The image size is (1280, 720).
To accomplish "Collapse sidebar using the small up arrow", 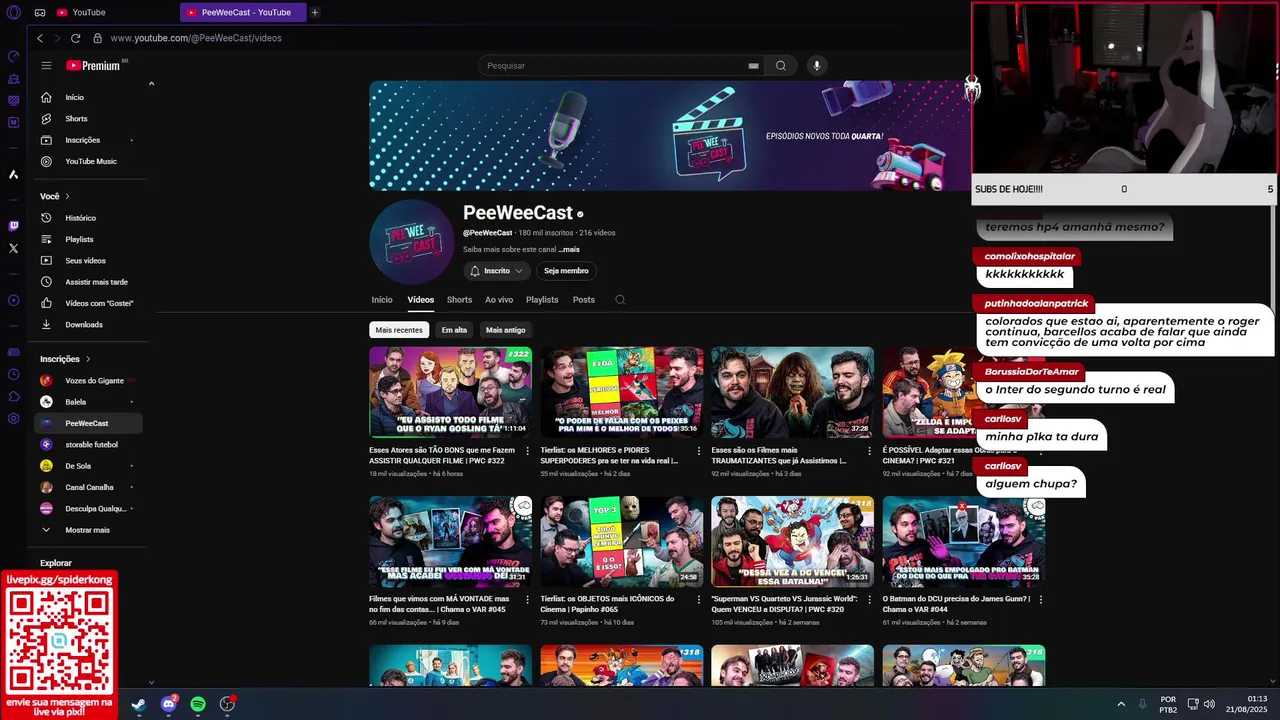I will tap(151, 84).
